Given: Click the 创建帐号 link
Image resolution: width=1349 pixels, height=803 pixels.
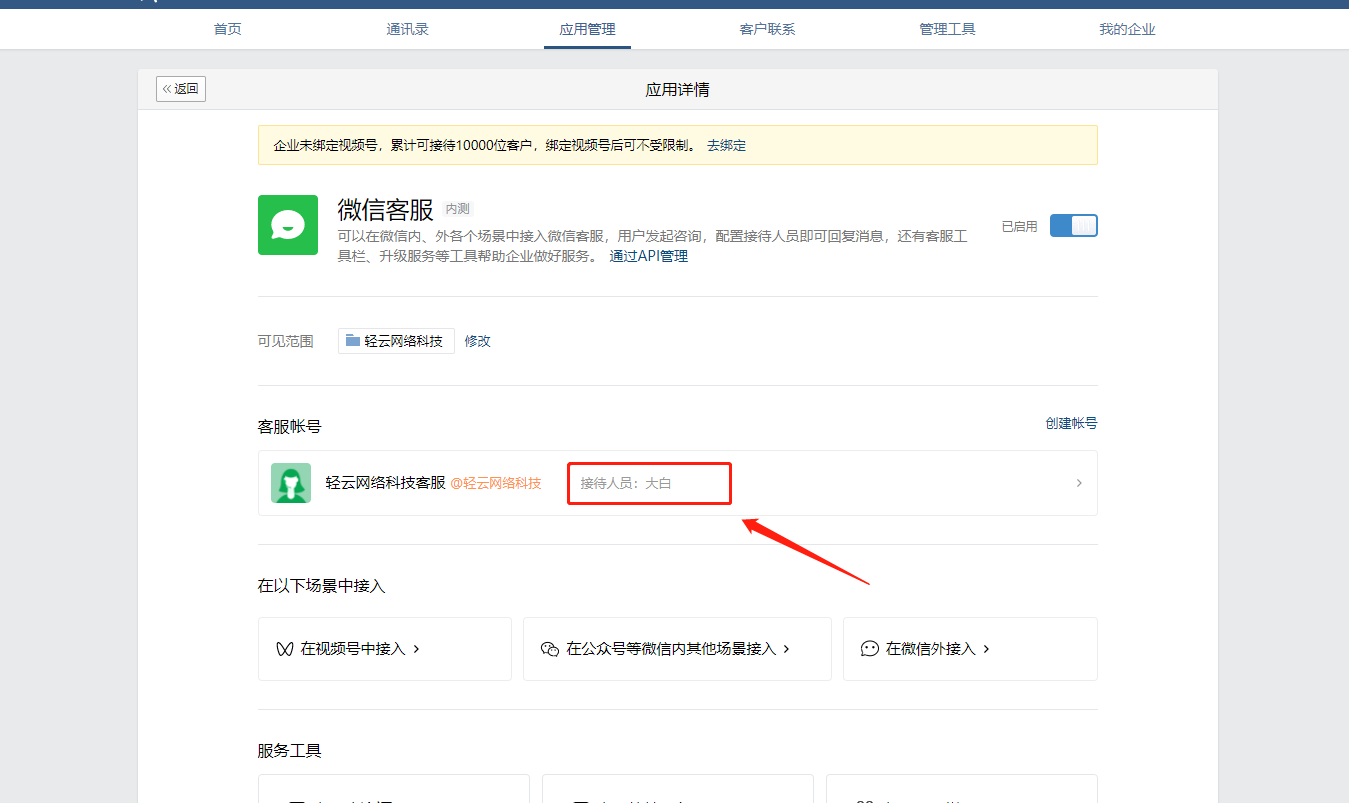Looking at the screenshot, I should coord(1071,423).
